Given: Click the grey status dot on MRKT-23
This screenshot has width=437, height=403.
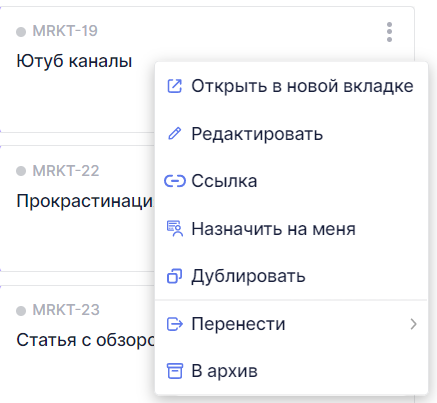Looking at the screenshot, I should coord(21,311).
